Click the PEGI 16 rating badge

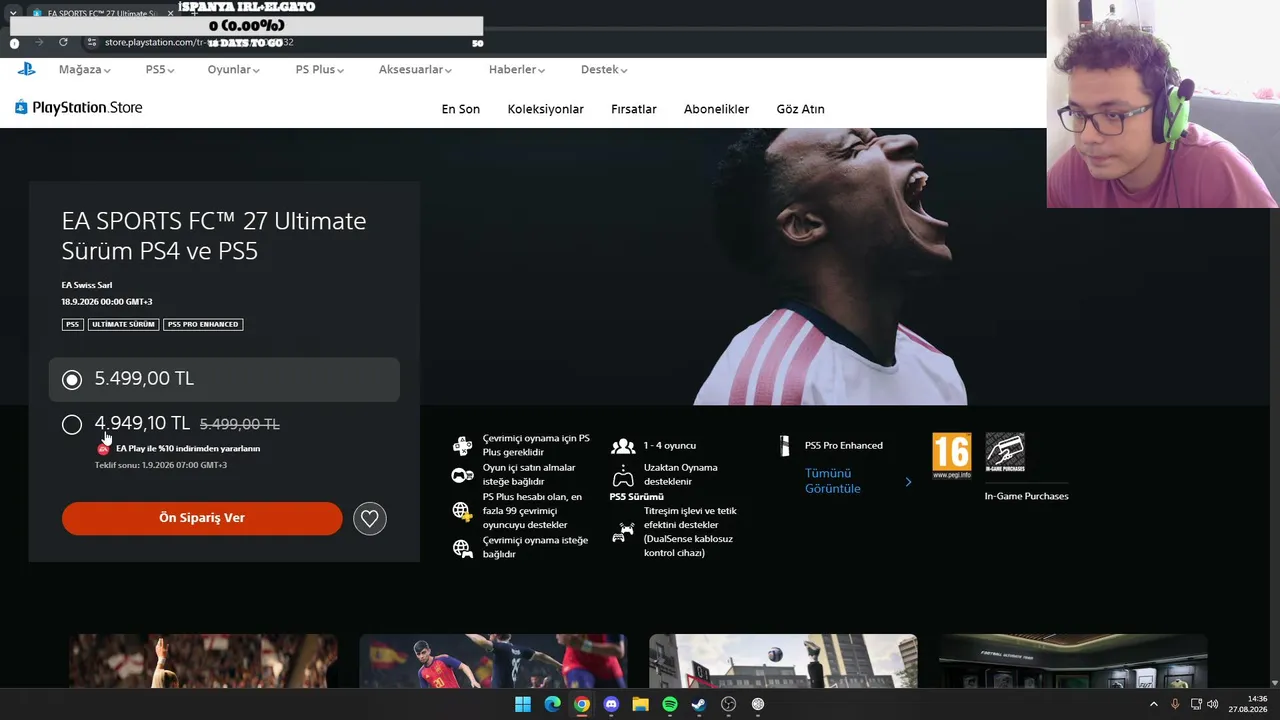click(x=951, y=456)
